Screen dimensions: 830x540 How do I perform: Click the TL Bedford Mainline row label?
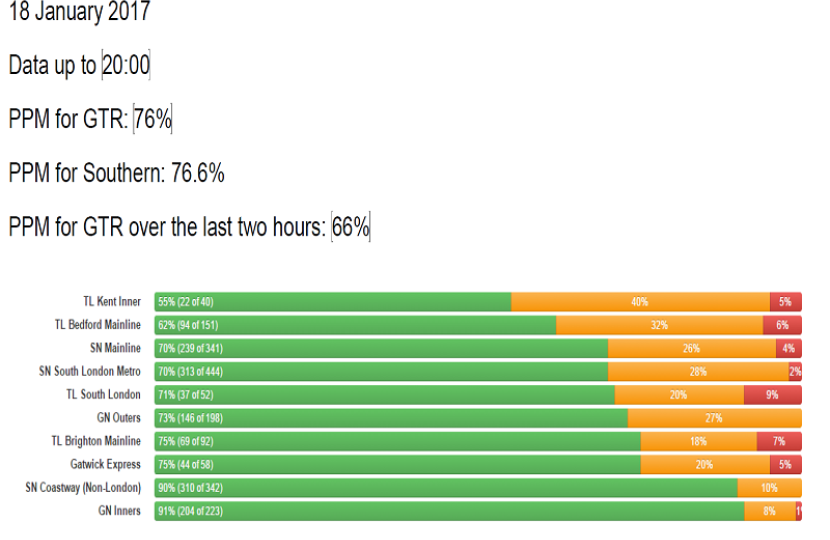(x=97, y=325)
